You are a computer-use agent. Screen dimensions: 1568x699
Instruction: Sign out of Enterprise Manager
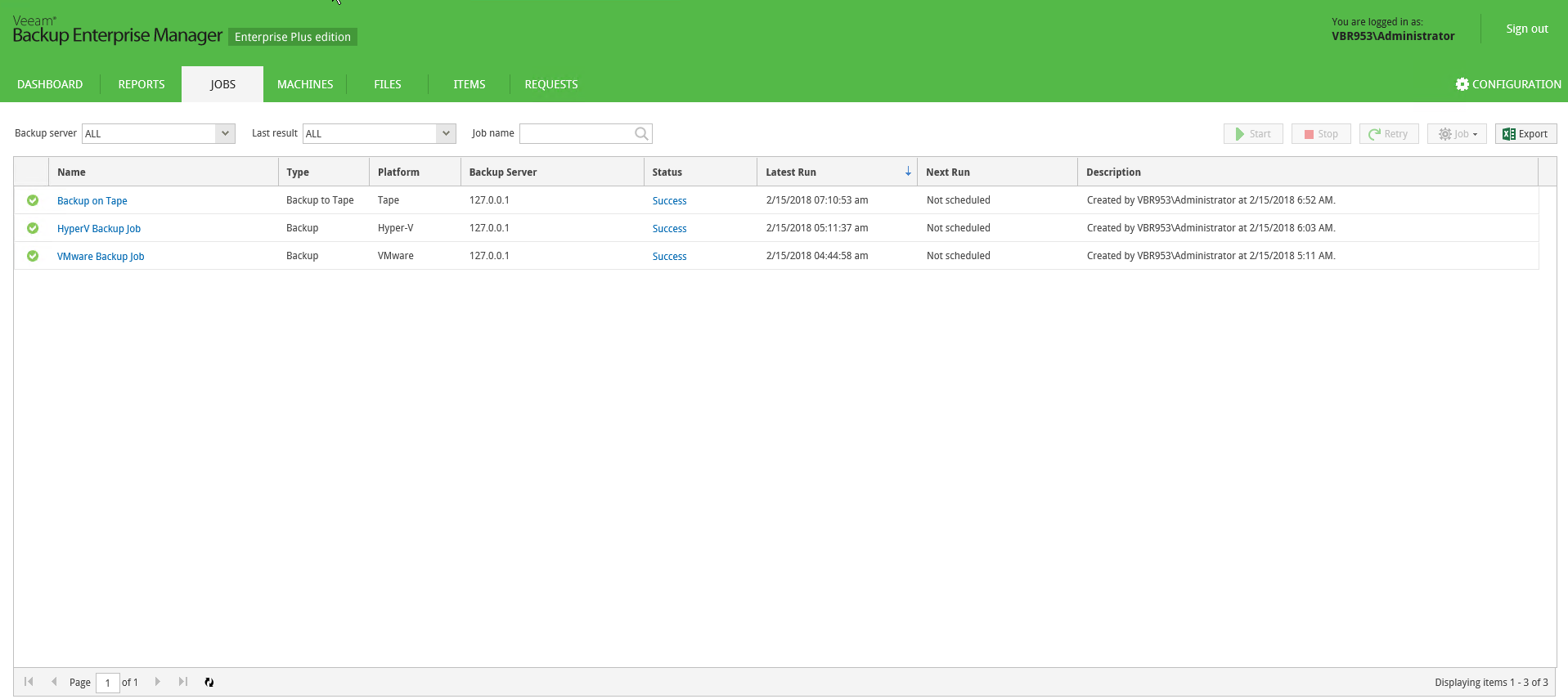click(1527, 29)
